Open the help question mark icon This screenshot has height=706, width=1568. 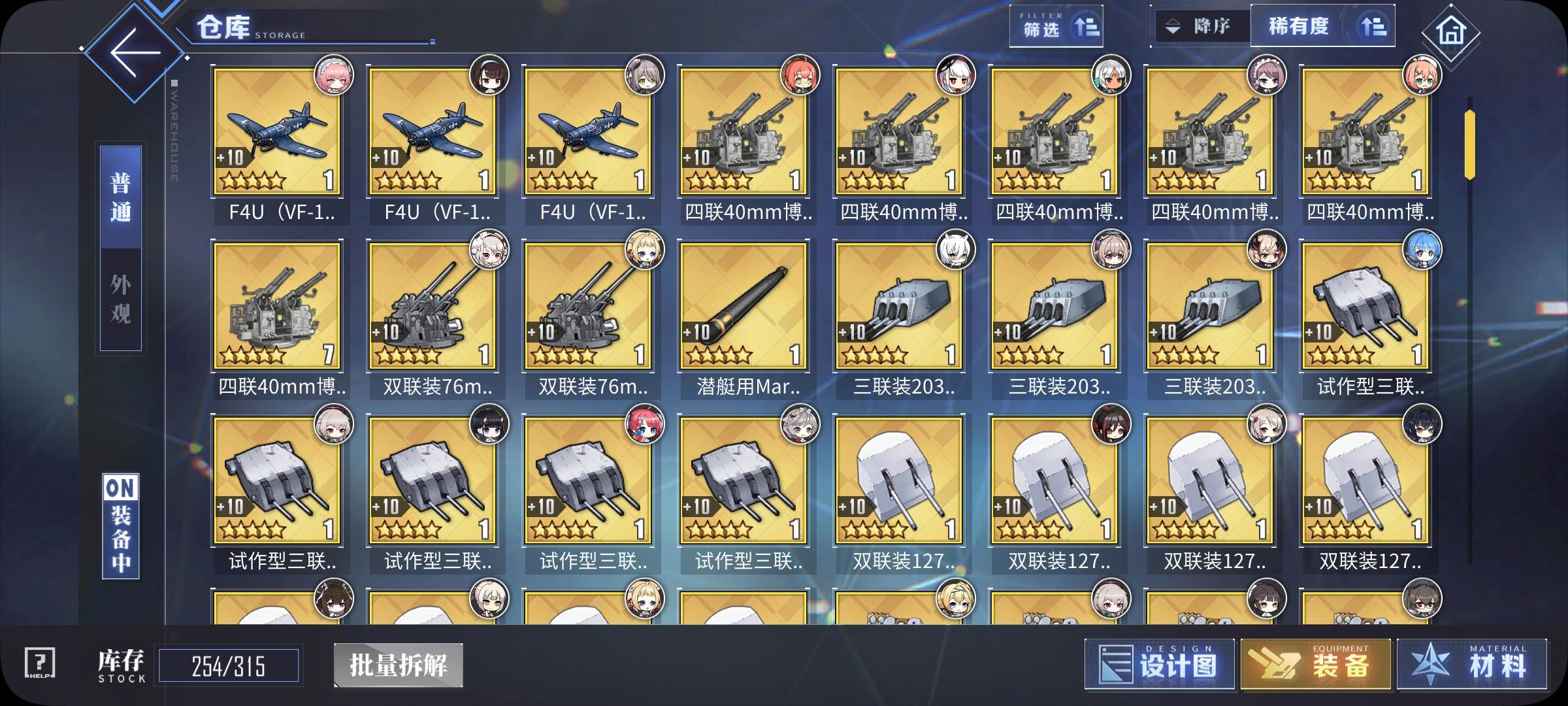pyautogui.click(x=40, y=664)
